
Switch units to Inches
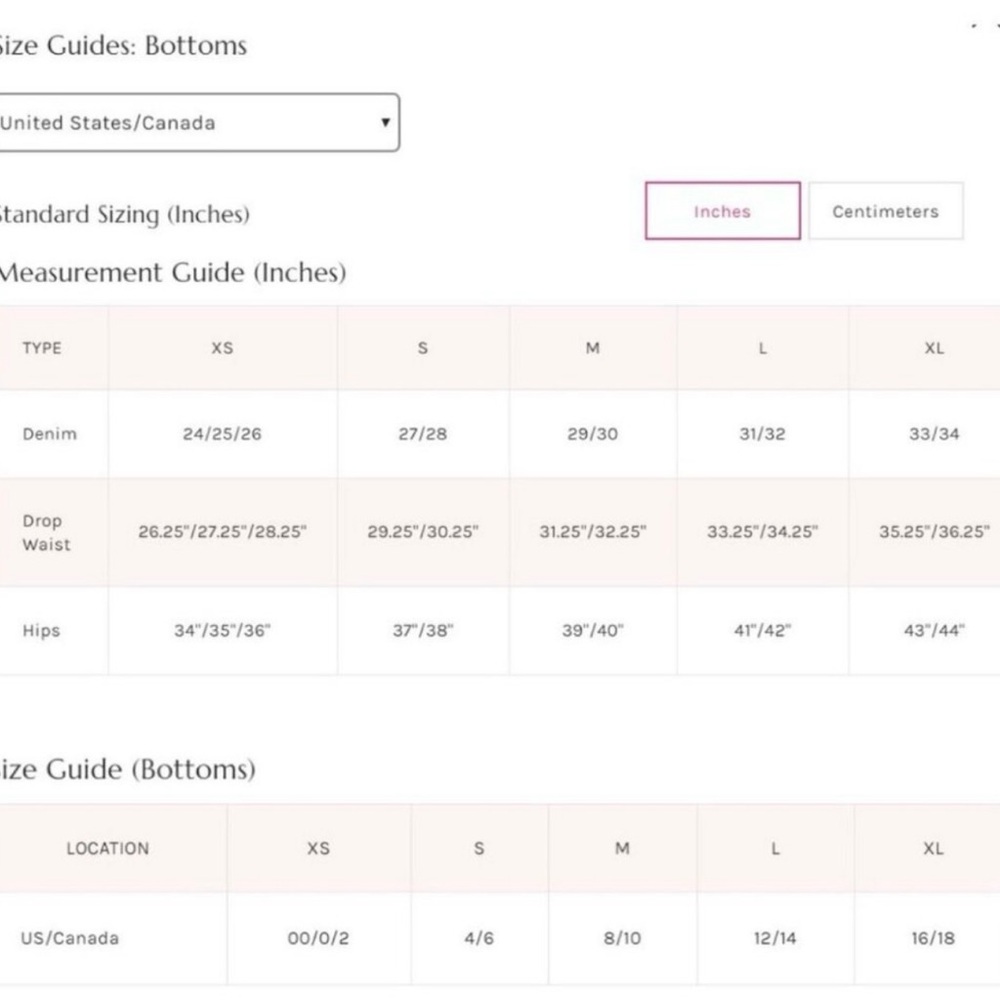723,211
